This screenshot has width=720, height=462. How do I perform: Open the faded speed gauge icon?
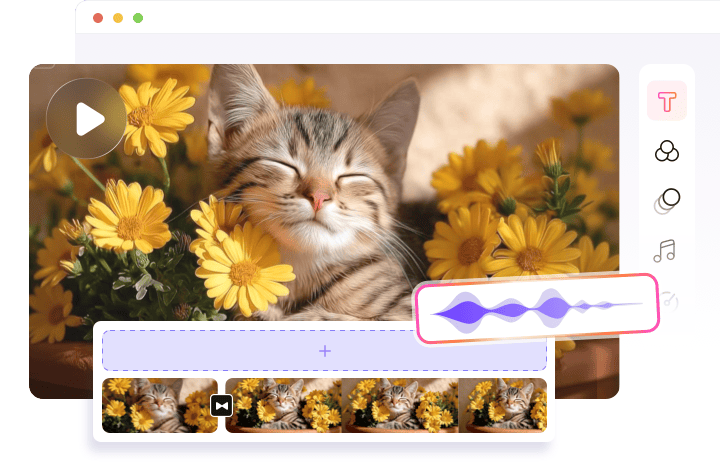[x=670, y=301]
